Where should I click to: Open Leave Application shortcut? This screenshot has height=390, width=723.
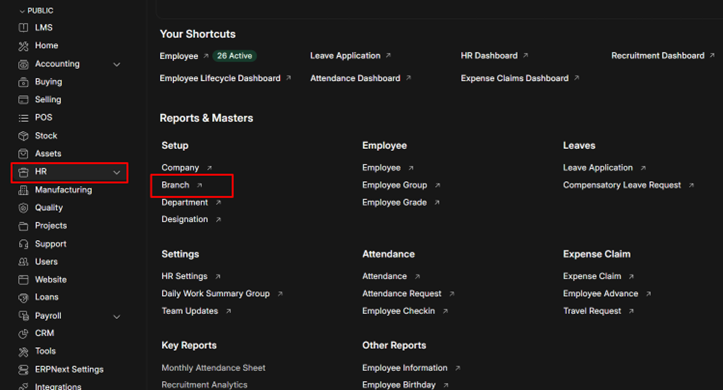345,56
